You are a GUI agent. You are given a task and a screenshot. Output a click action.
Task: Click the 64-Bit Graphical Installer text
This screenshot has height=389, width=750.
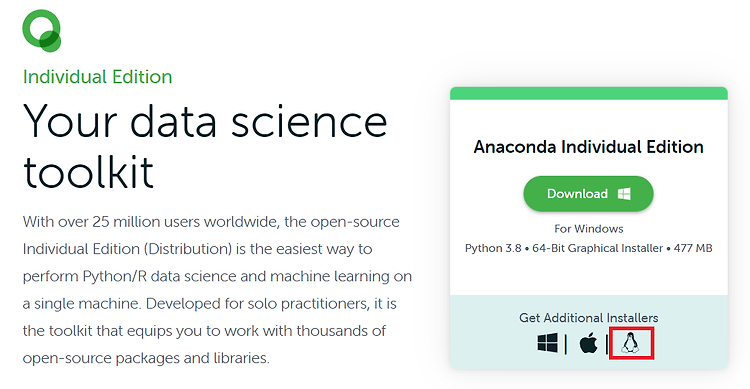(597, 248)
